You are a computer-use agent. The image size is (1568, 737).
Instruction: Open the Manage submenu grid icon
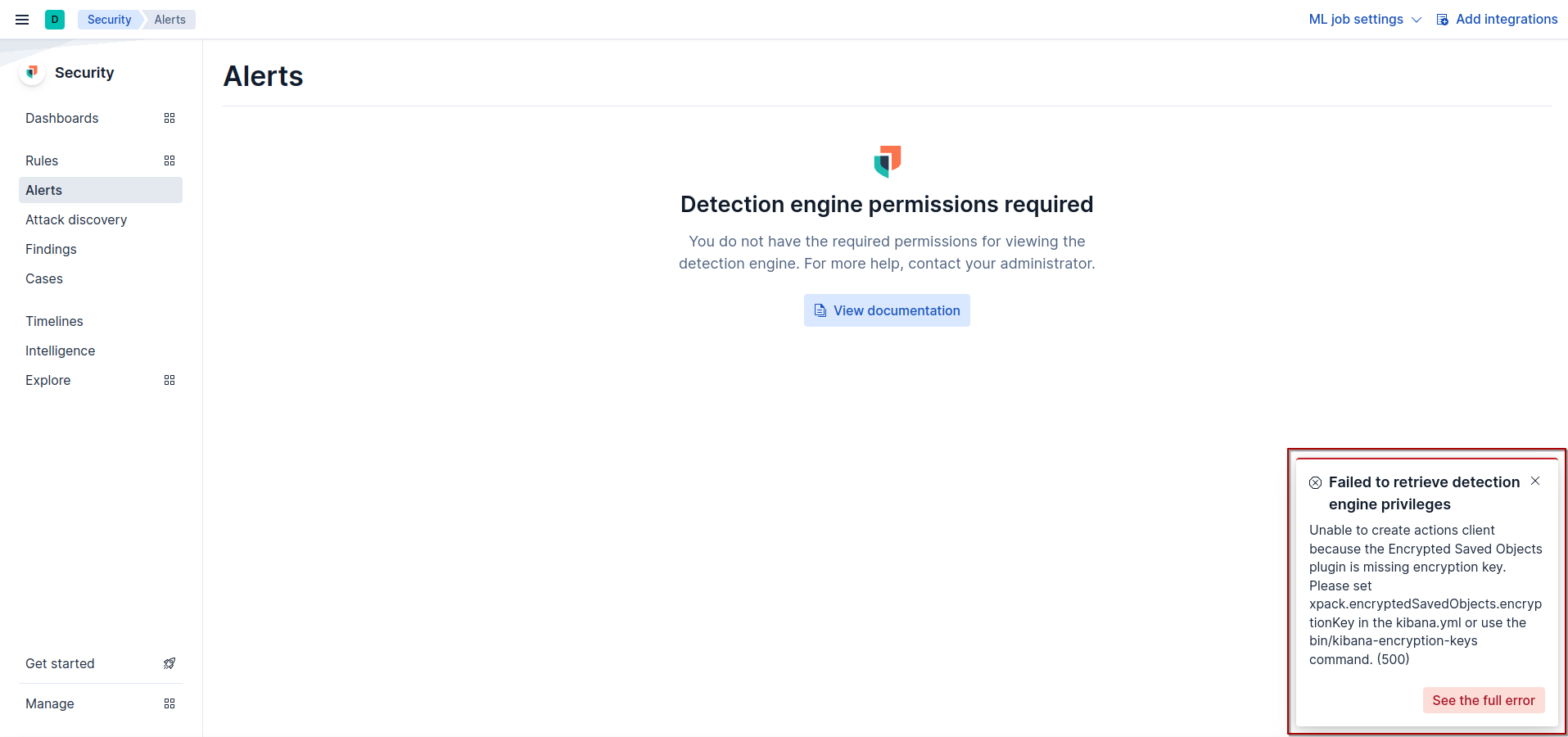[x=169, y=703]
